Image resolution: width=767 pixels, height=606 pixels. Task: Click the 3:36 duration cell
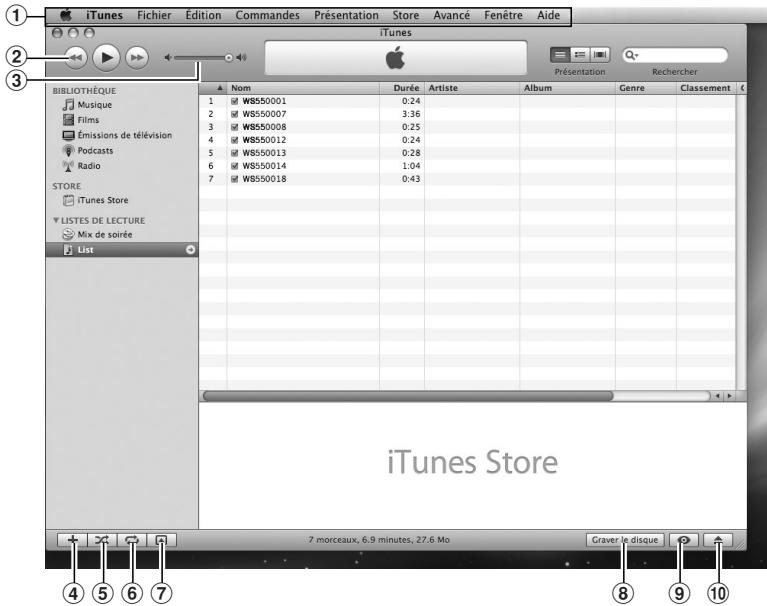[x=411, y=114]
